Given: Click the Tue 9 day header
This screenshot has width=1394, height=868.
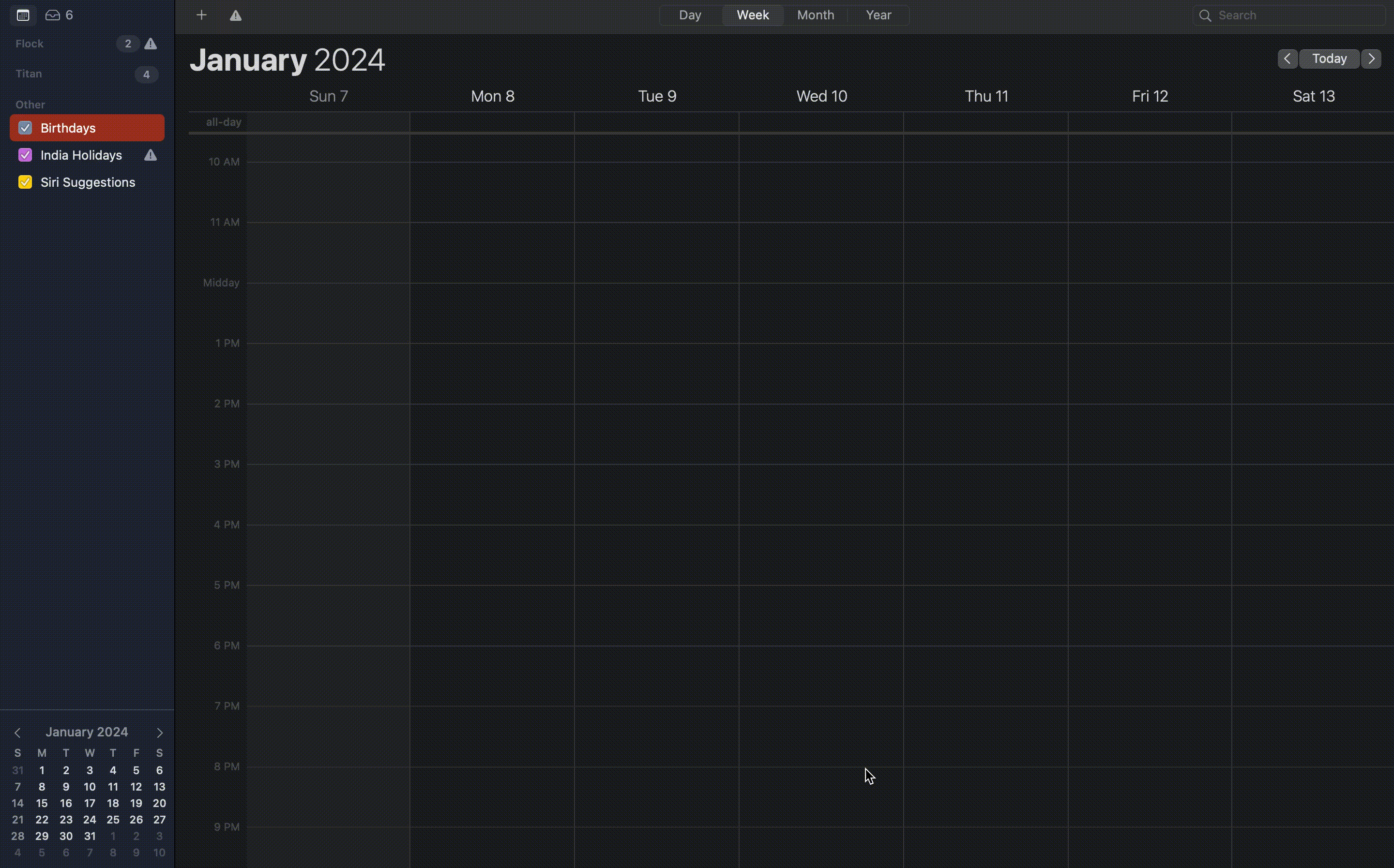Looking at the screenshot, I should click(x=657, y=96).
